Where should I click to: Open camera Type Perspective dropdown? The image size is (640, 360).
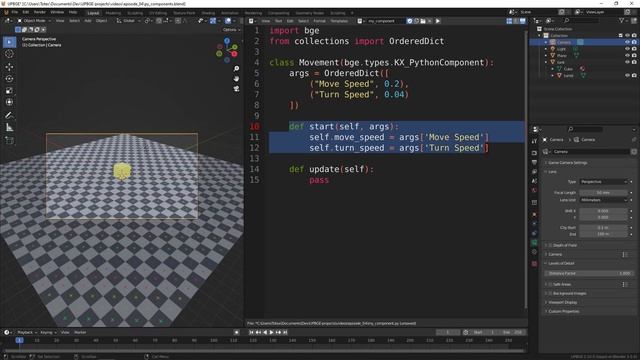coord(603,182)
